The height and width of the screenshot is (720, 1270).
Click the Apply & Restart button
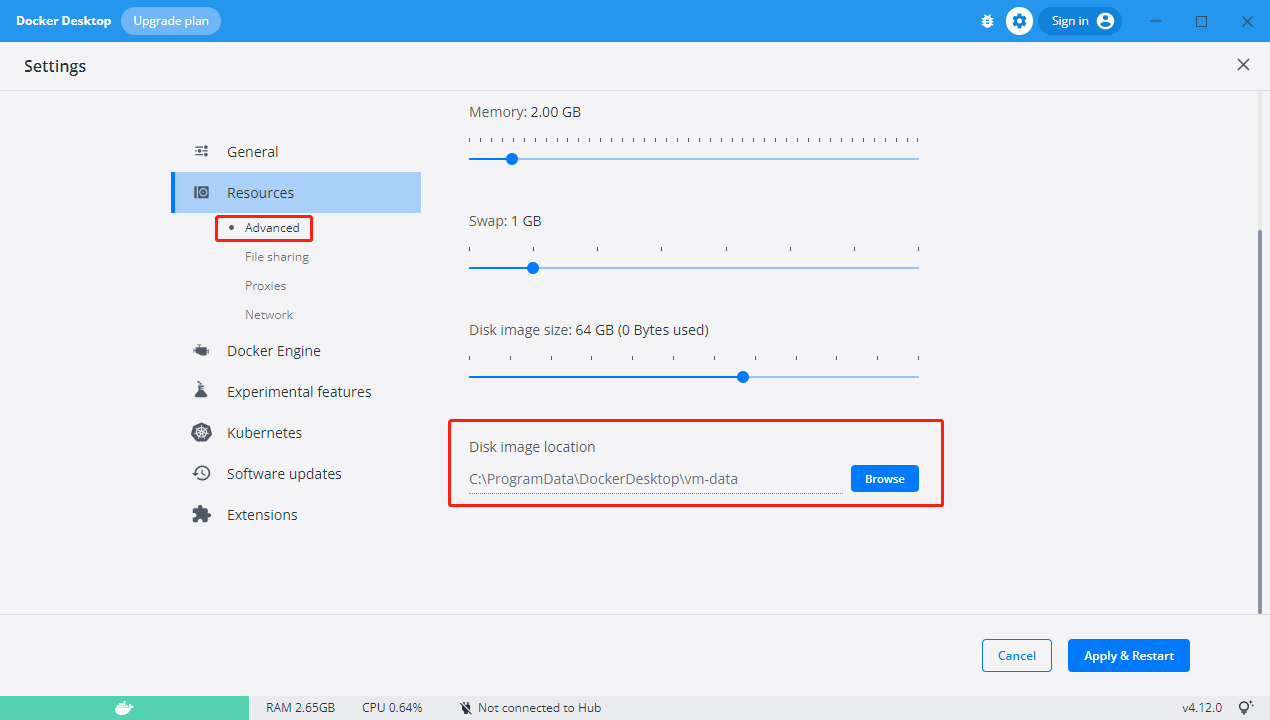pos(1128,655)
